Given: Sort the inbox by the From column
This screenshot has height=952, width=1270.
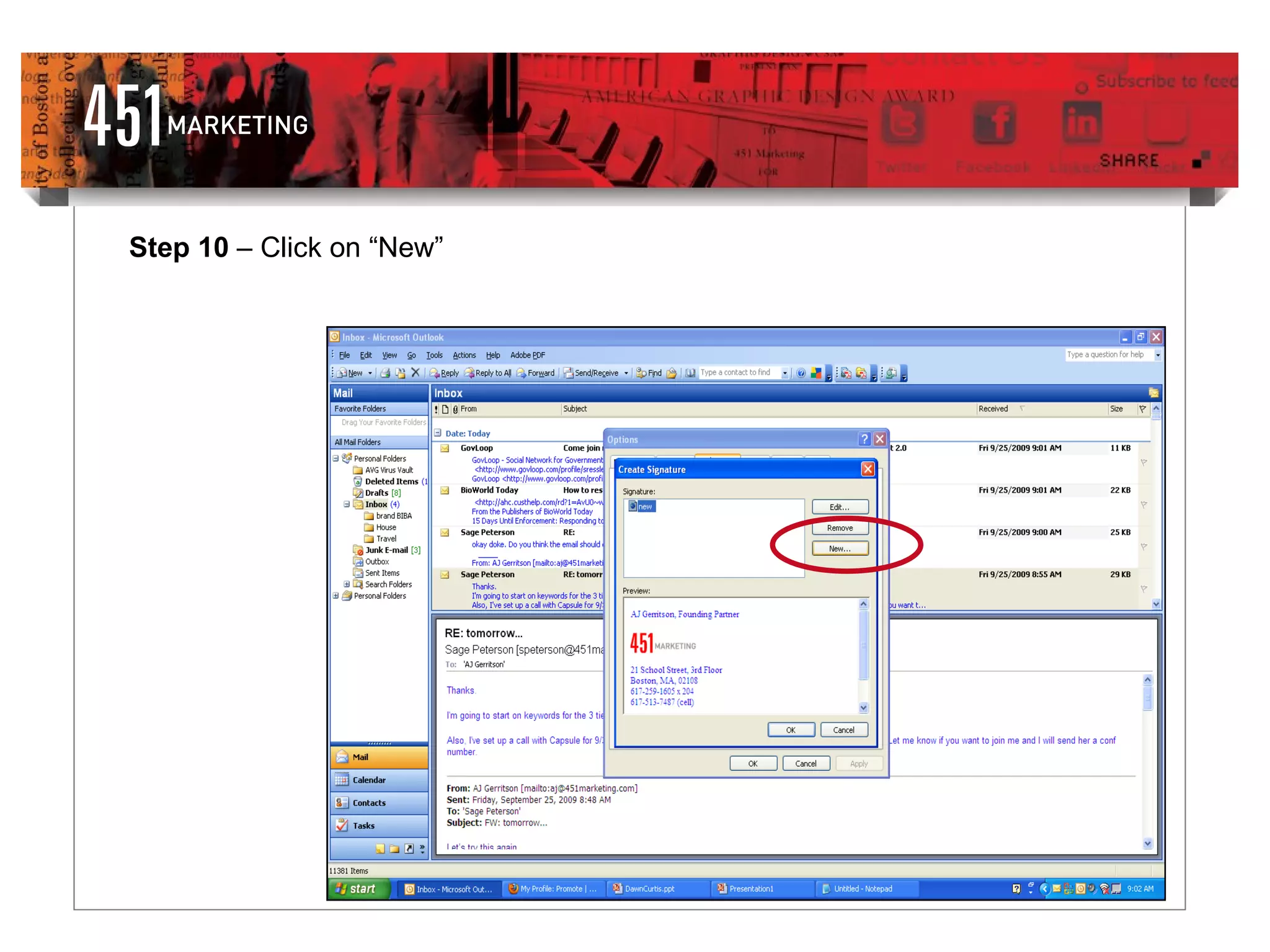Looking at the screenshot, I should click(510, 409).
